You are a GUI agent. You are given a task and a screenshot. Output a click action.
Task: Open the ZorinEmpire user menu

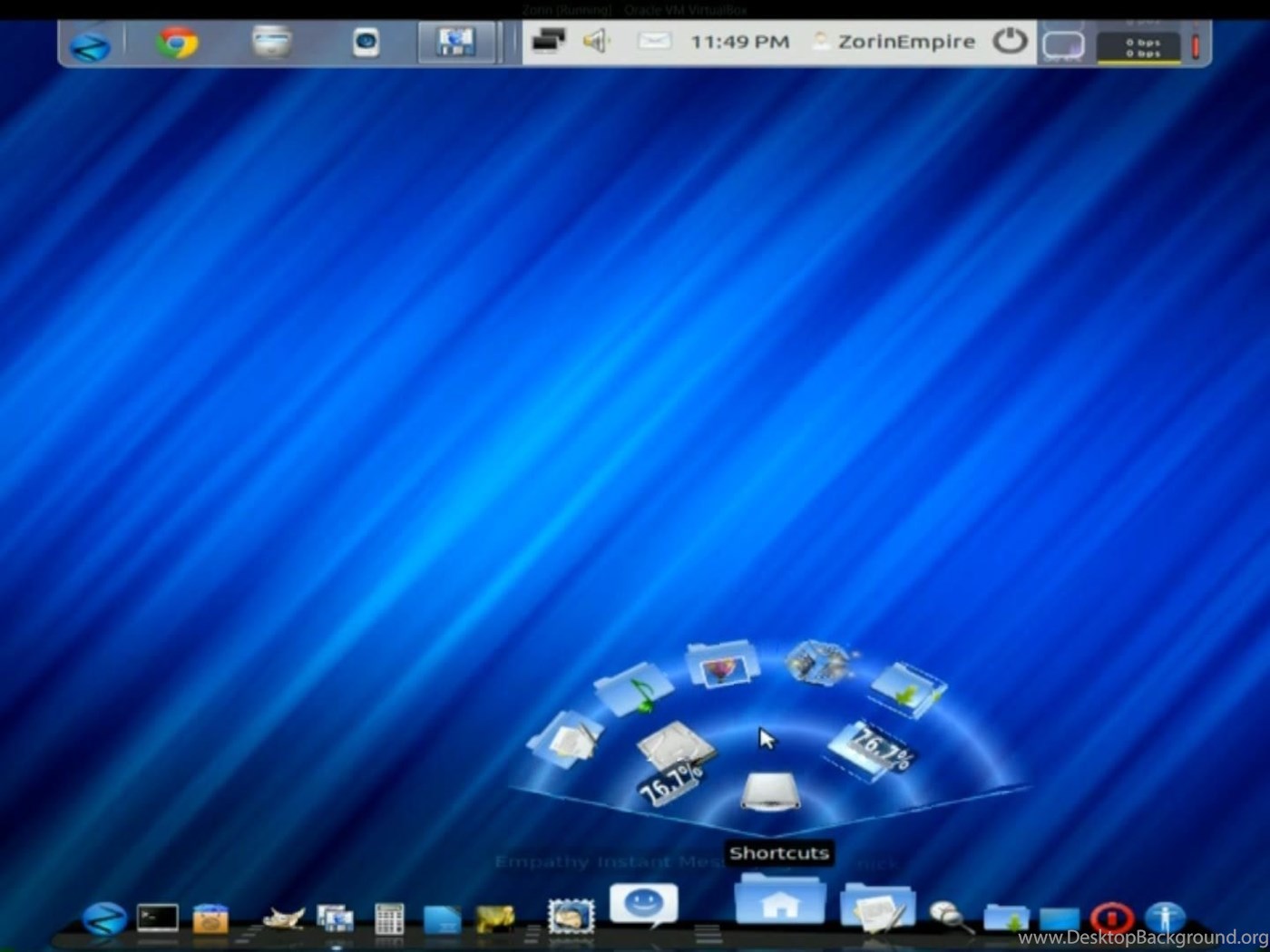894,42
